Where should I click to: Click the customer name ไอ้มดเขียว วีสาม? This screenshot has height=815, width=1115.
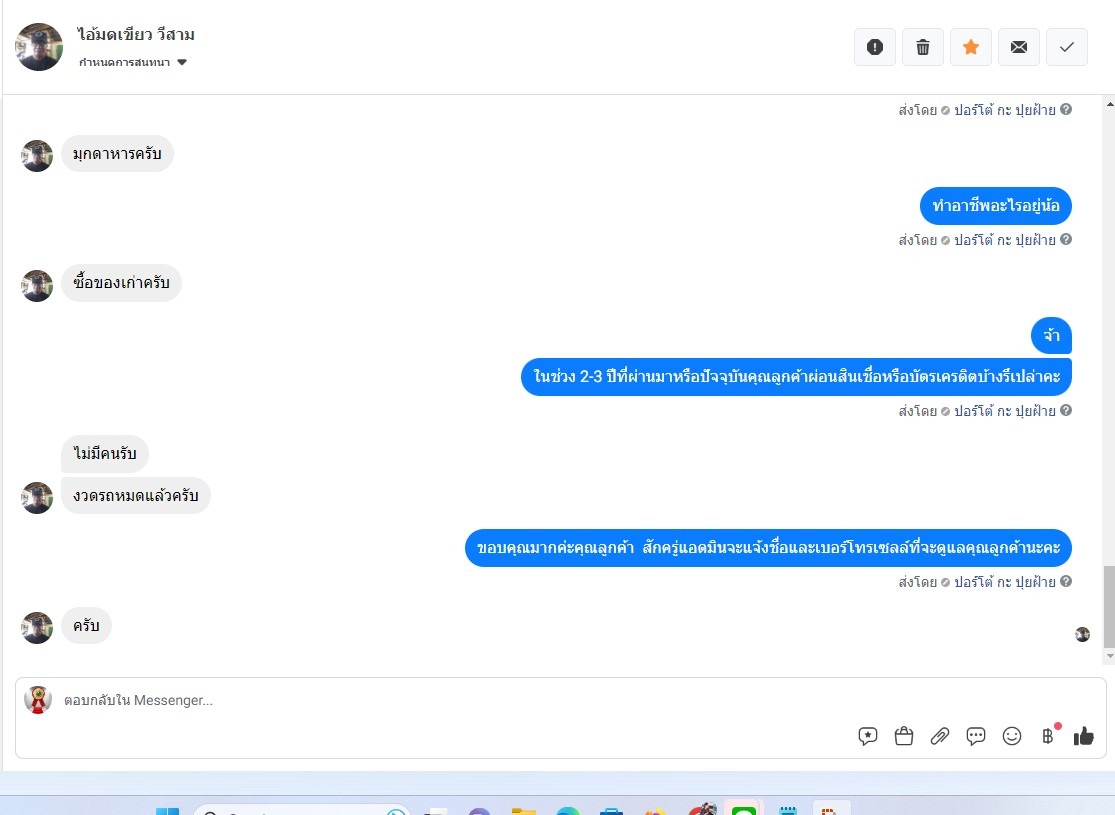coord(136,34)
